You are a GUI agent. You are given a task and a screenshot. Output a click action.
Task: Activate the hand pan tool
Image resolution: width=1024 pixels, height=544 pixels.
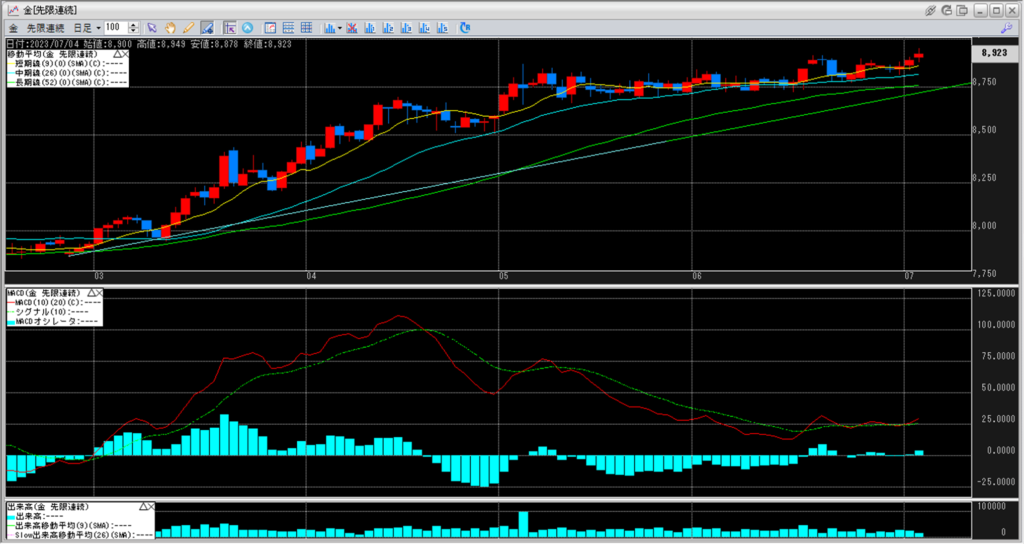click(x=170, y=27)
